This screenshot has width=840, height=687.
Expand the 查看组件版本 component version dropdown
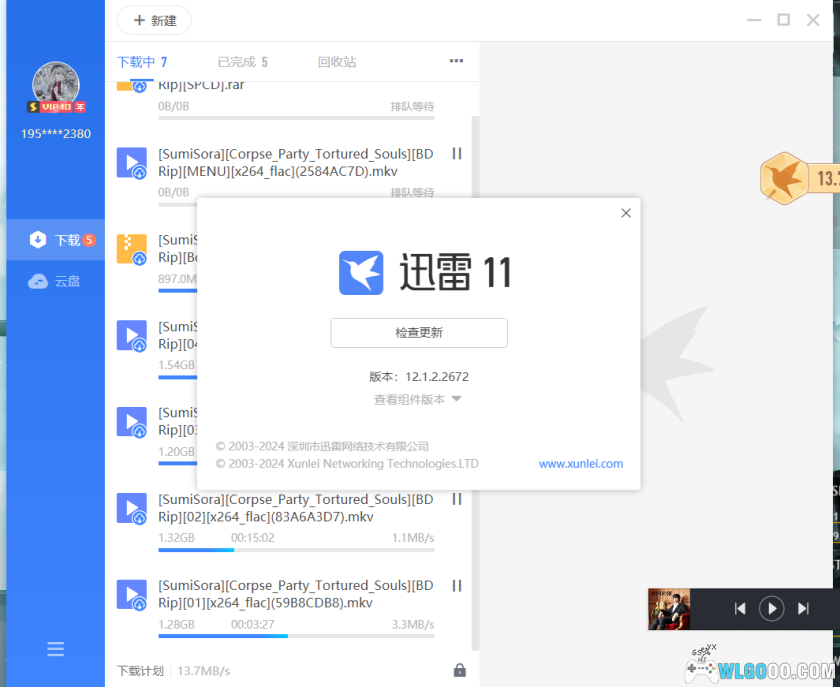click(x=419, y=397)
